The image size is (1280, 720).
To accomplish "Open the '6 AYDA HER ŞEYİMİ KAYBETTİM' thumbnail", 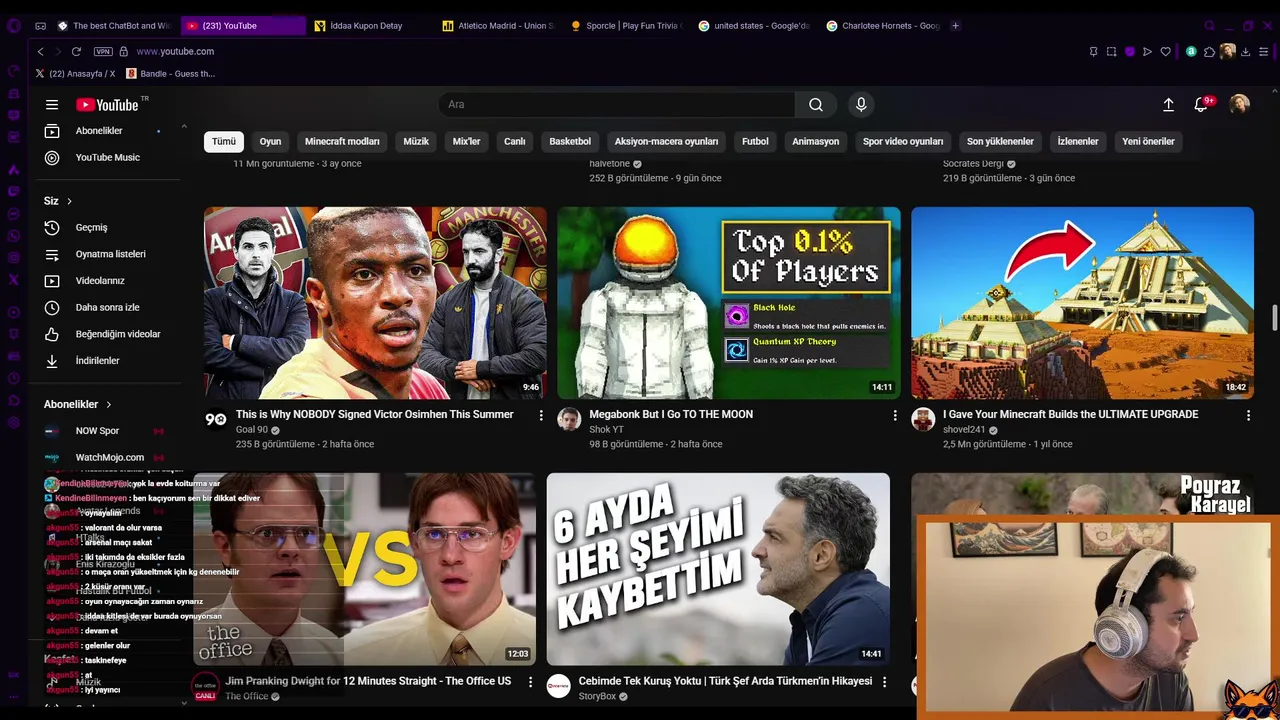I will click(718, 569).
